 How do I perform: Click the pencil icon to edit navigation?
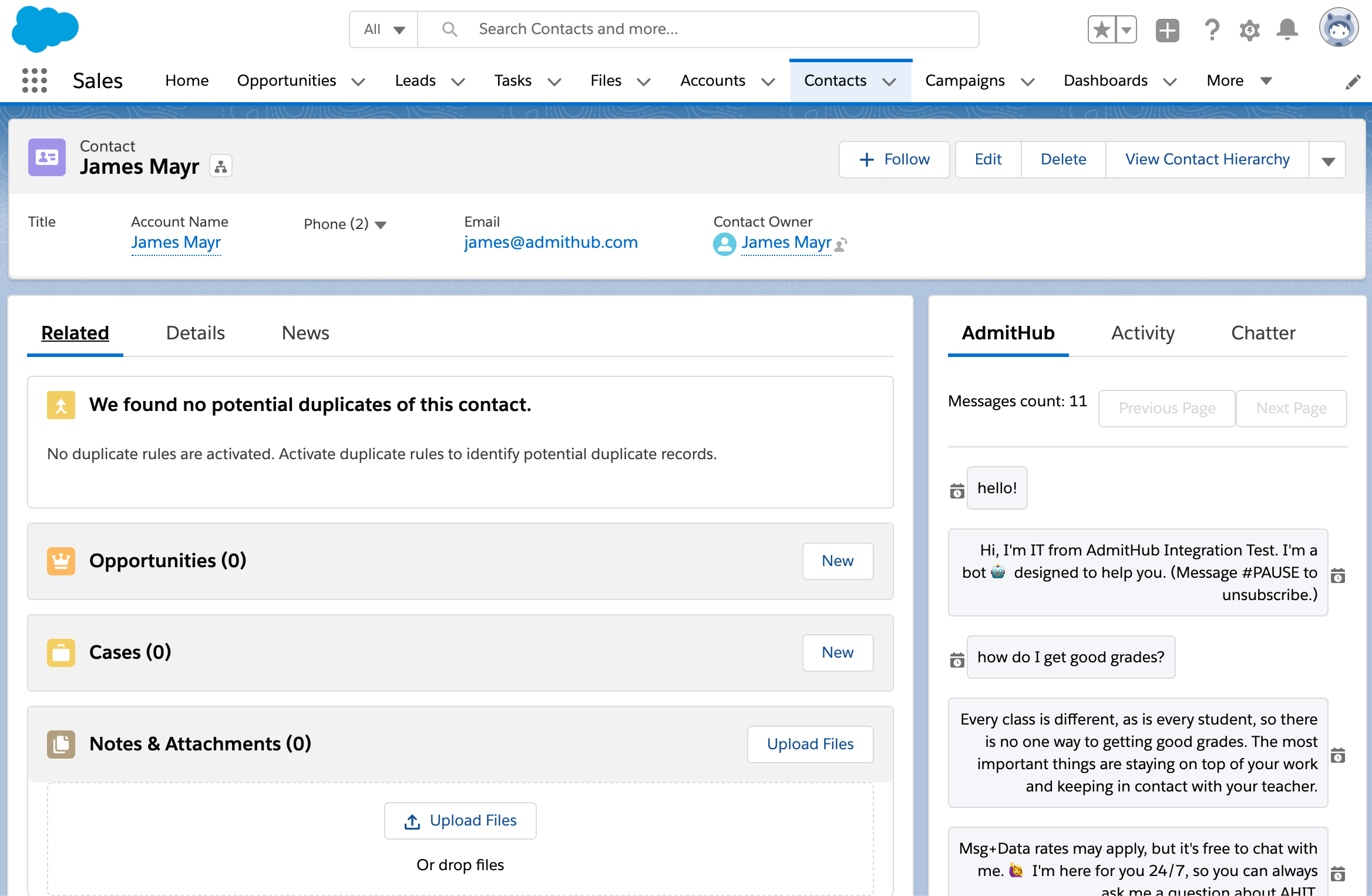[x=1353, y=82]
